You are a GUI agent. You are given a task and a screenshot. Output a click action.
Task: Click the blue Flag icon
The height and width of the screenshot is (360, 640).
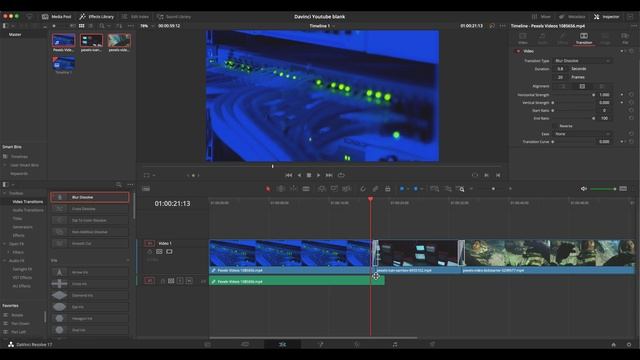[x=402, y=189]
